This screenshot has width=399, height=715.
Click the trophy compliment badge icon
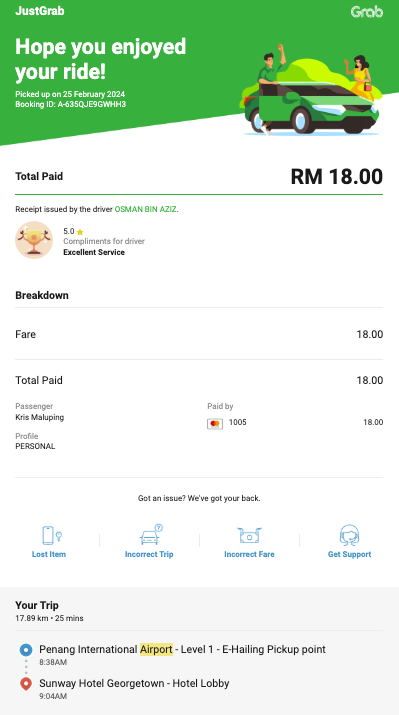click(x=34, y=240)
